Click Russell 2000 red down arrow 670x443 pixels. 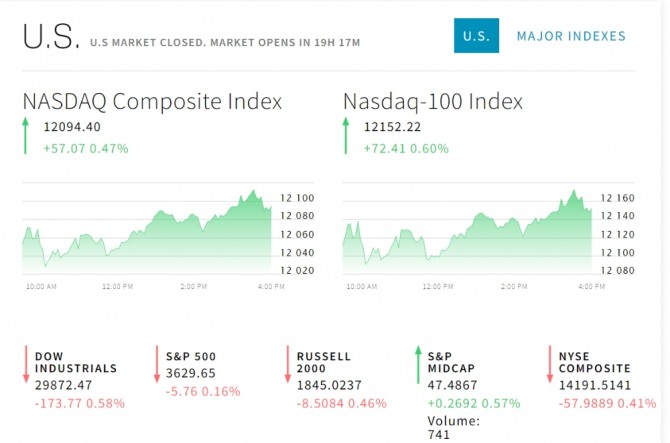point(287,364)
